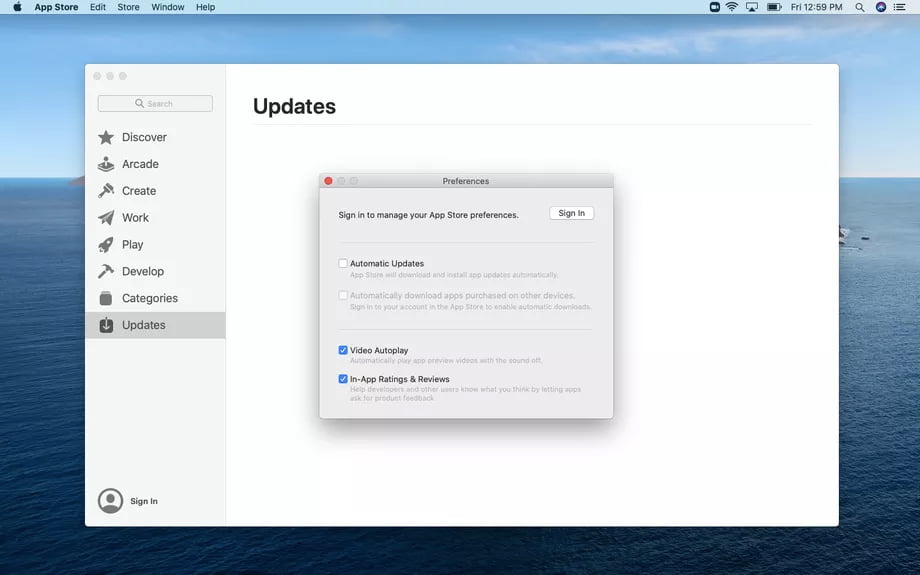The image size is (920, 575).
Task: Open the Window menu
Action: [x=168, y=7]
